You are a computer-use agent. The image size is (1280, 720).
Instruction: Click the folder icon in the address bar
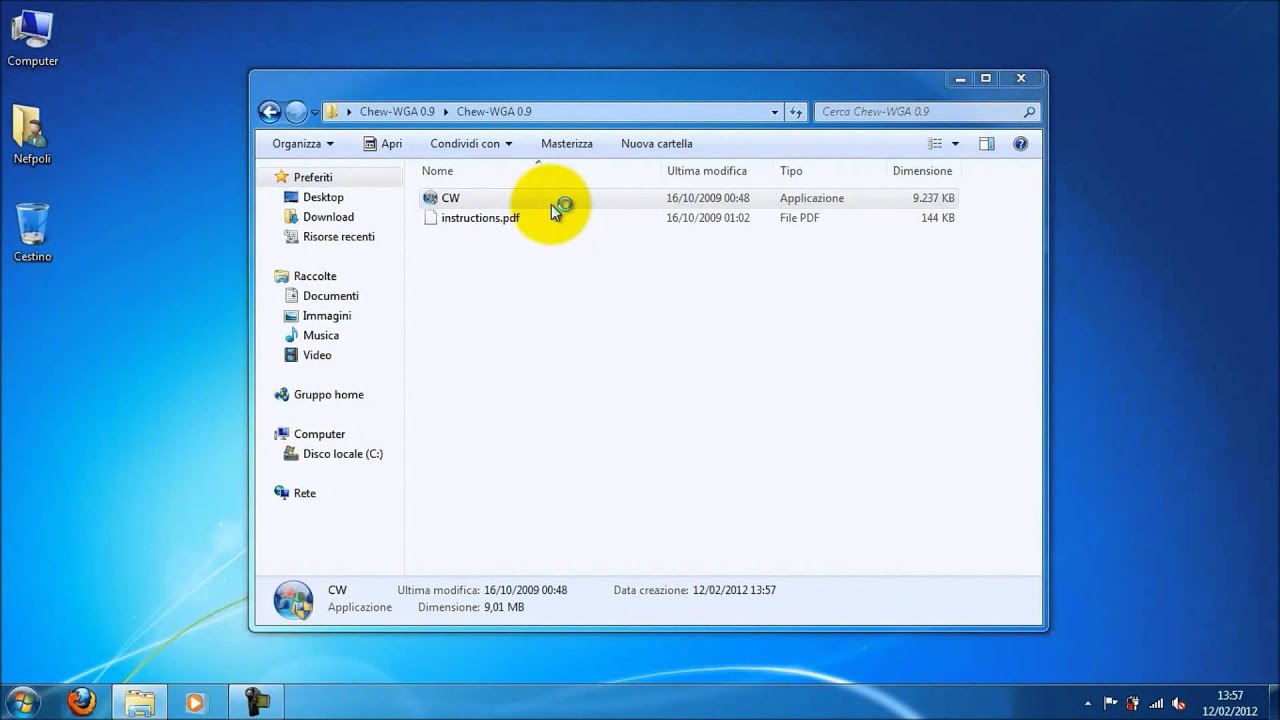332,112
